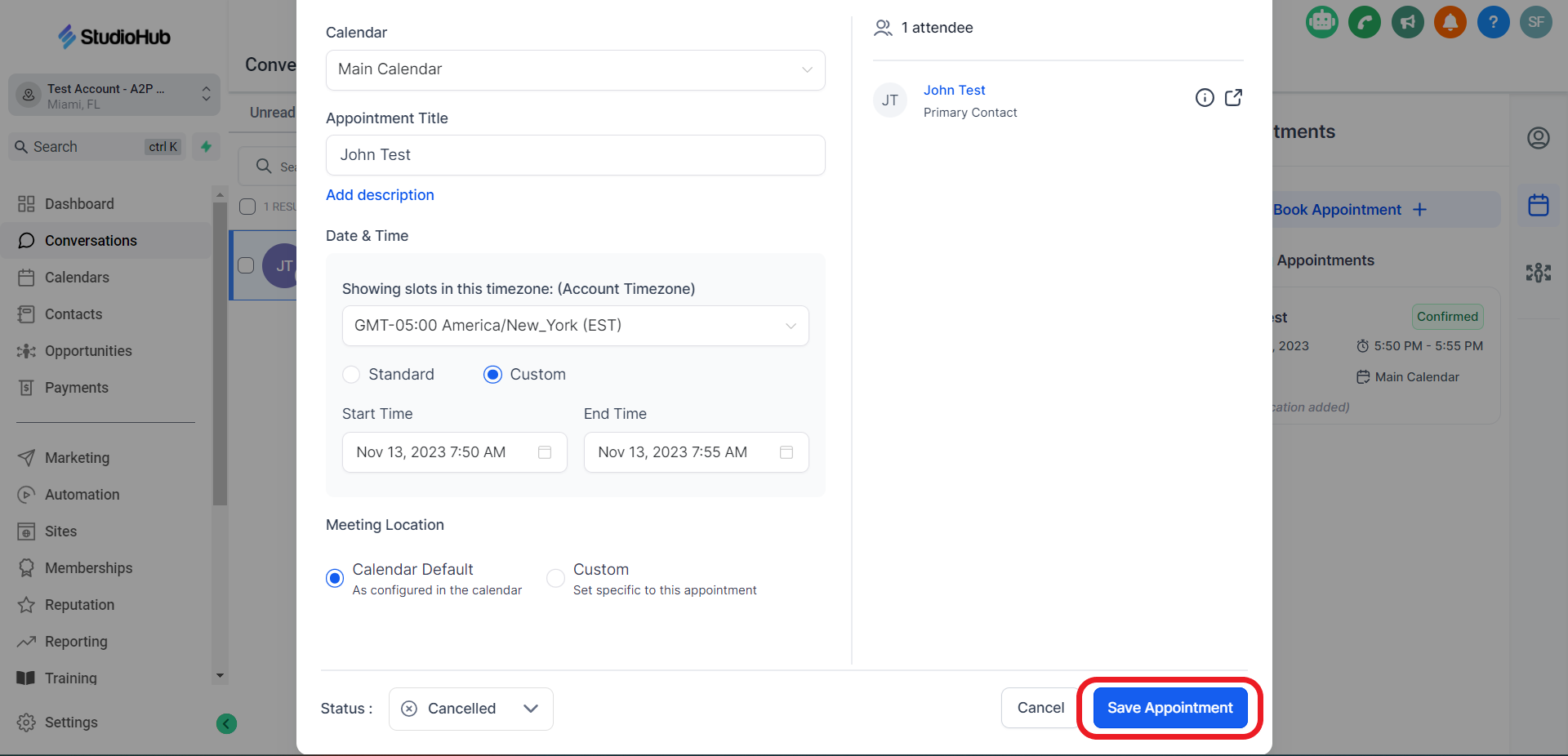Open Training in sidebar
1568x756 pixels.
(70, 678)
